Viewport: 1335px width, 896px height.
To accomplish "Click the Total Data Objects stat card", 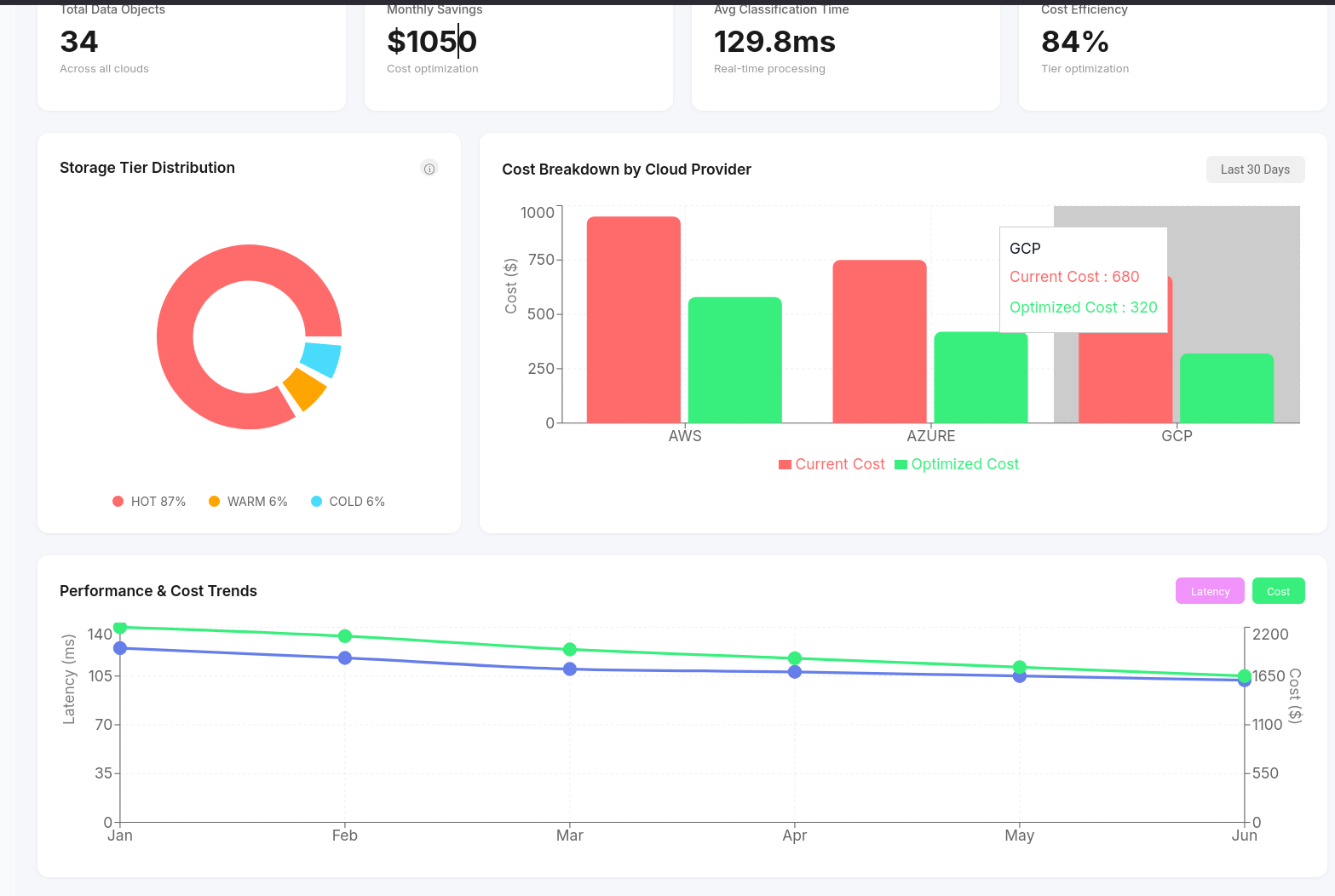I will pyautogui.click(x=191, y=51).
